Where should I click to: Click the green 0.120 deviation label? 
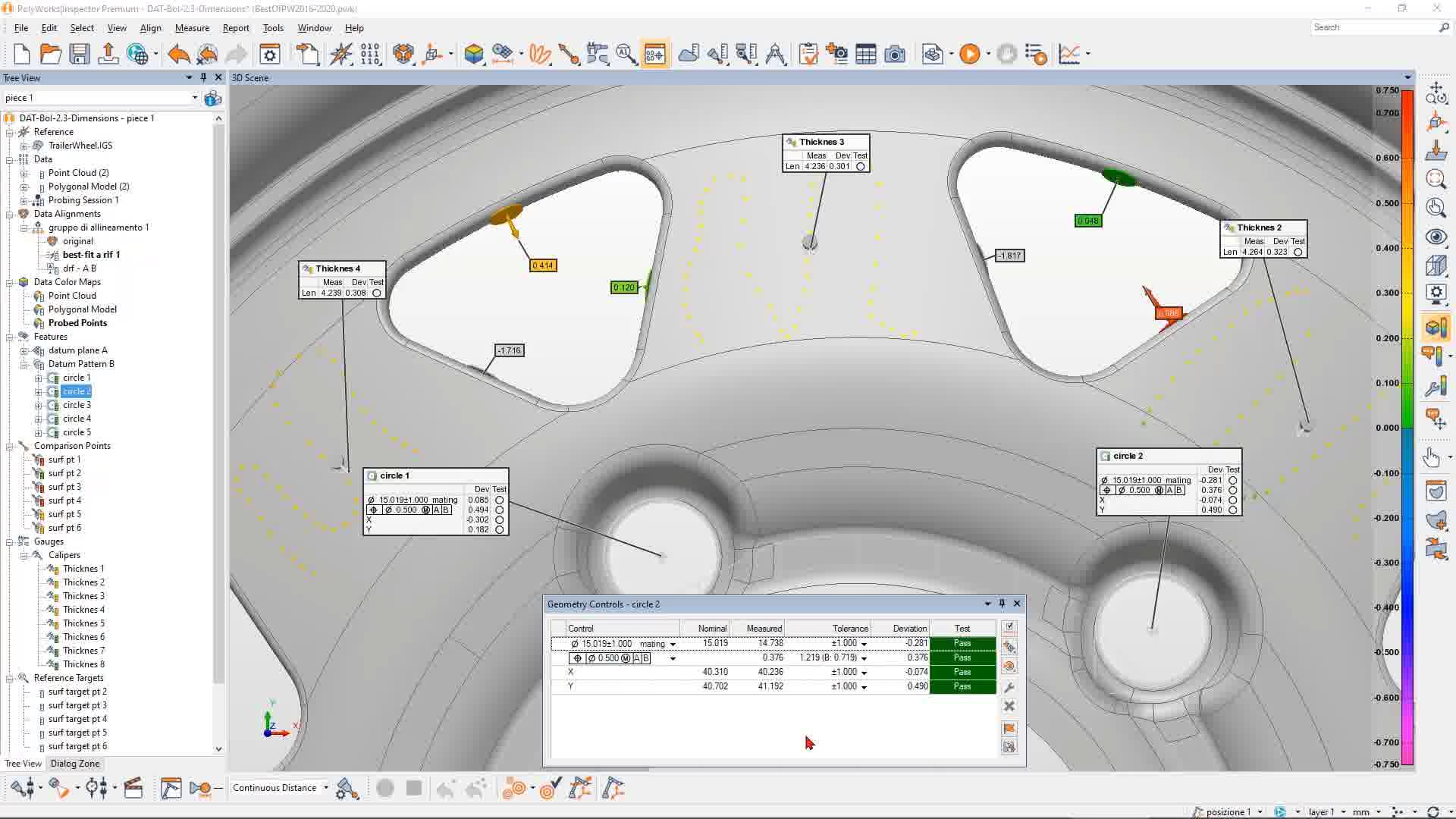(x=624, y=287)
